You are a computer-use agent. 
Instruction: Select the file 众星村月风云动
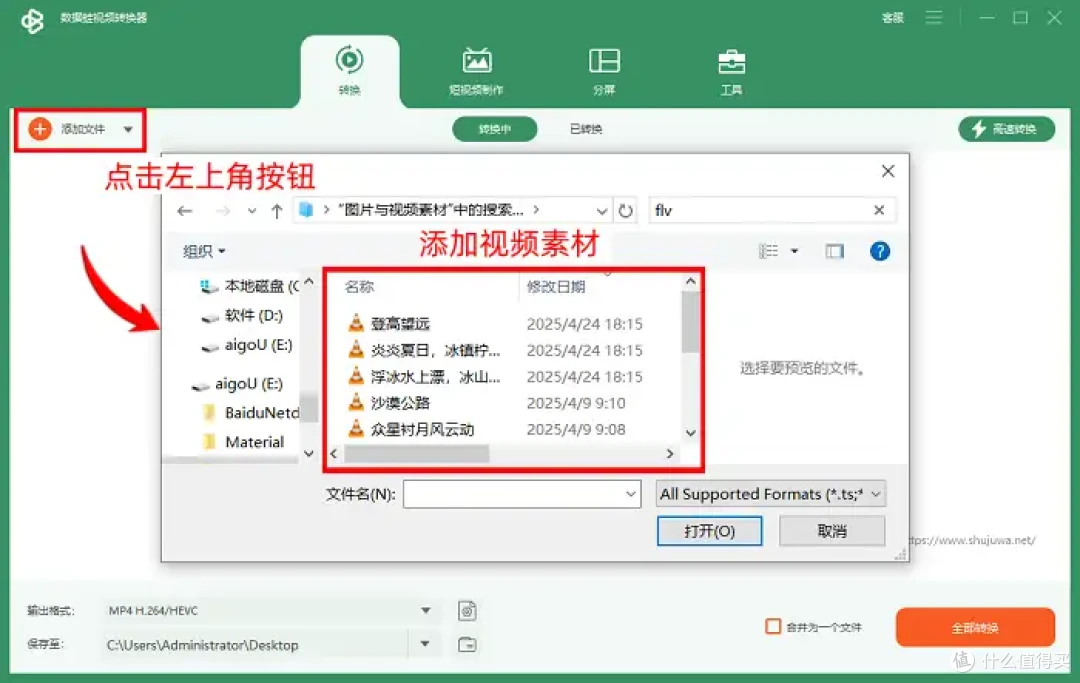pos(422,430)
